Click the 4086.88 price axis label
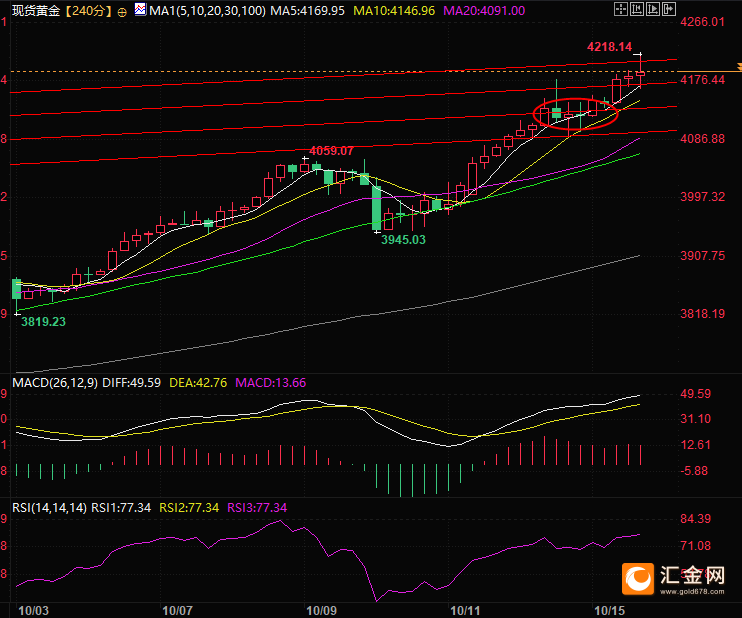Screen dimensions: 742x618 pyautogui.click(x=702, y=139)
